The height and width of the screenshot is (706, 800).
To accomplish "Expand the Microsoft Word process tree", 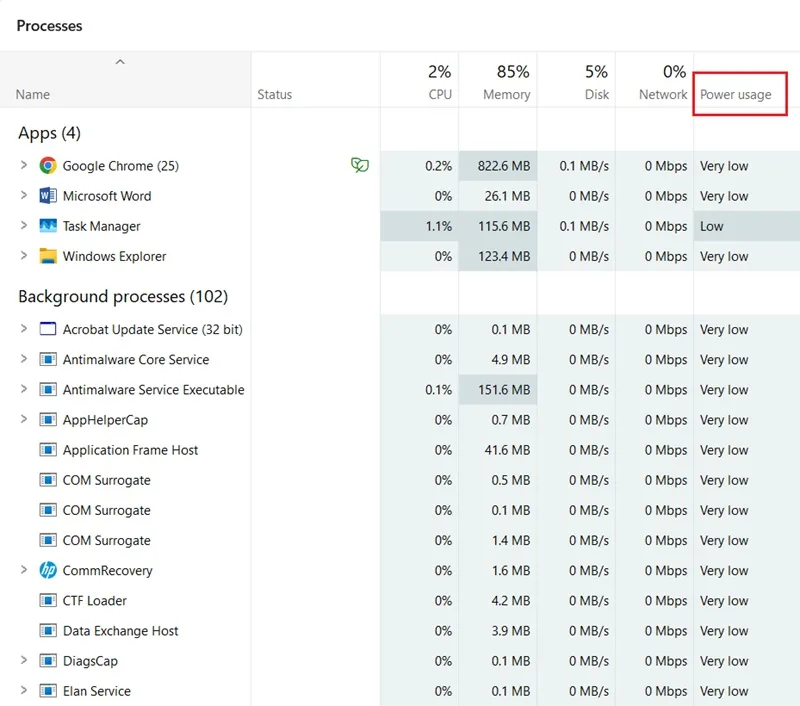I will 23,195.
